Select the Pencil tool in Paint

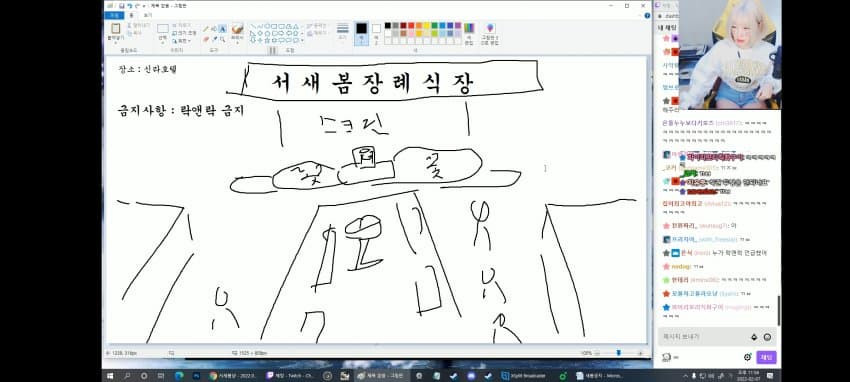point(206,29)
